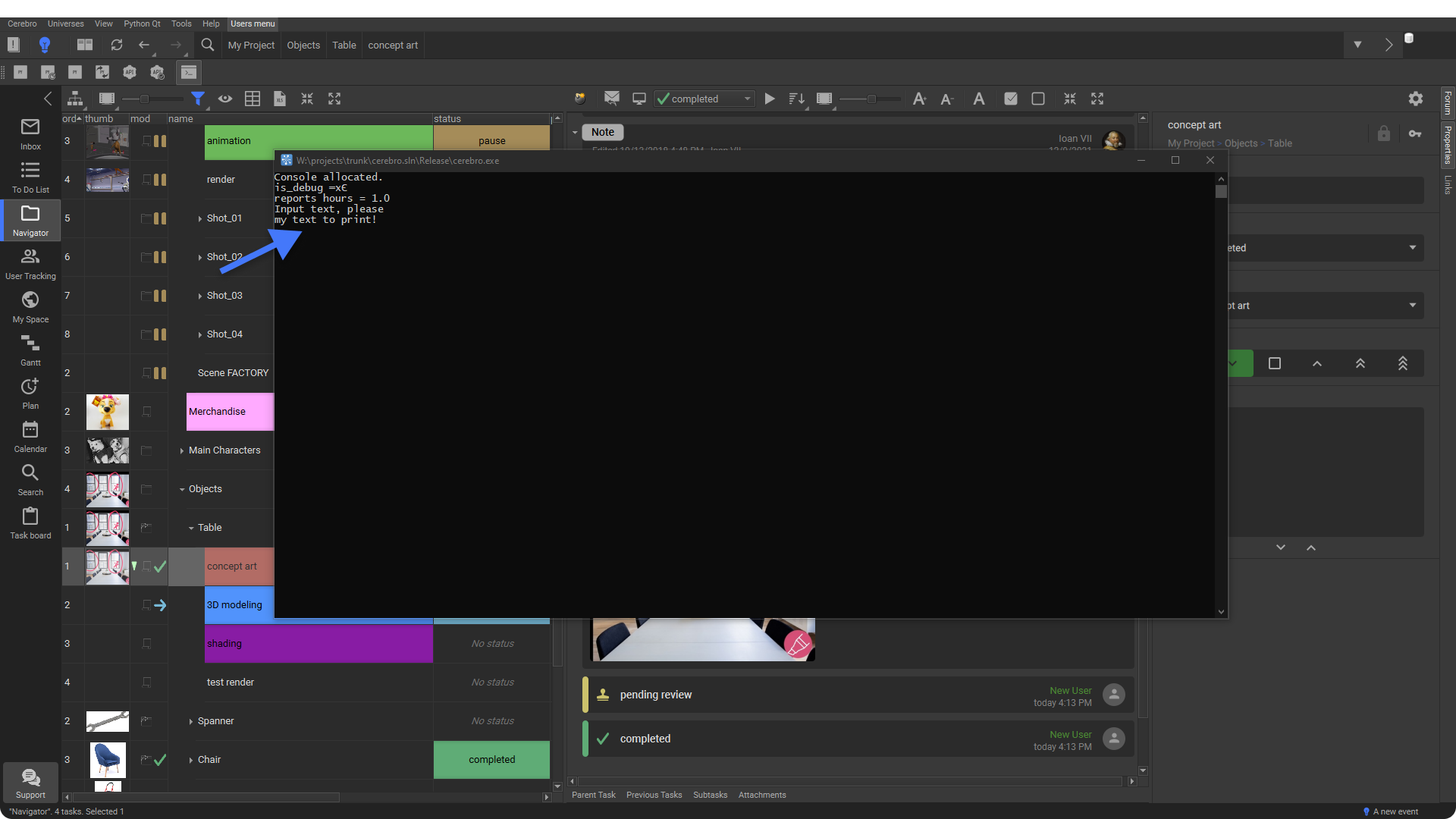Toggle the flag marker on the test render row
This screenshot has height=819, width=1456.
(x=147, y=682)
